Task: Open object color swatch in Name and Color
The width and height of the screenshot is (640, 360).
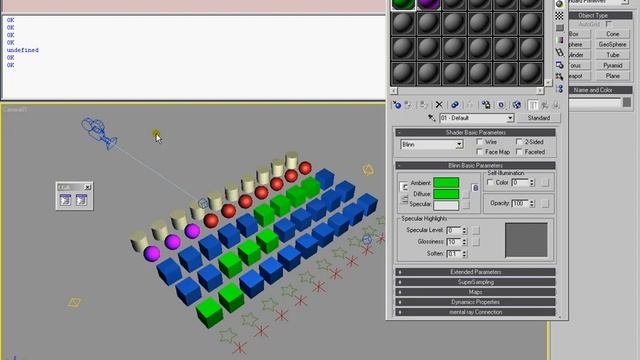Action: click(x=627, y=102)
